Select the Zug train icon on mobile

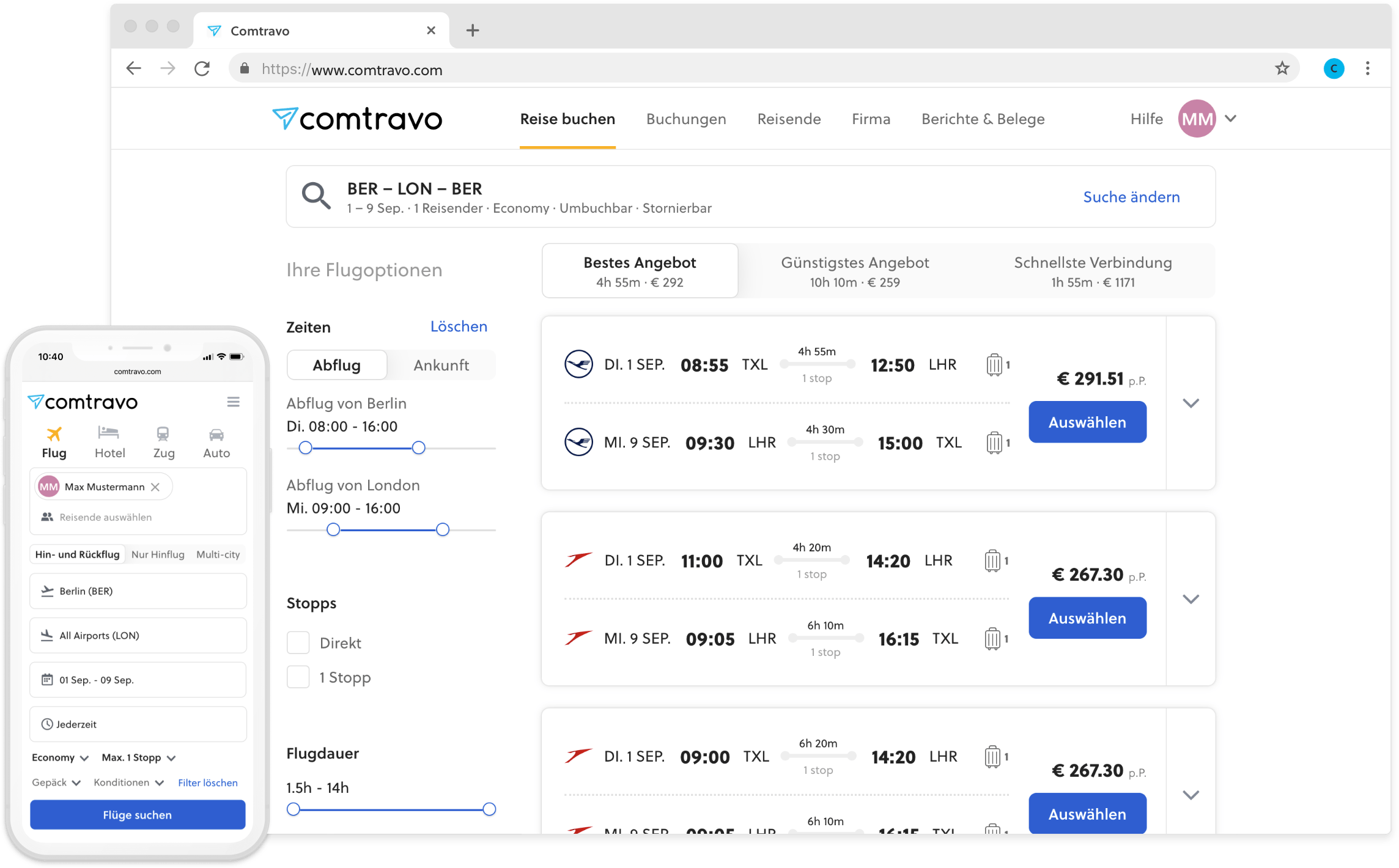(x=163, y=434)
